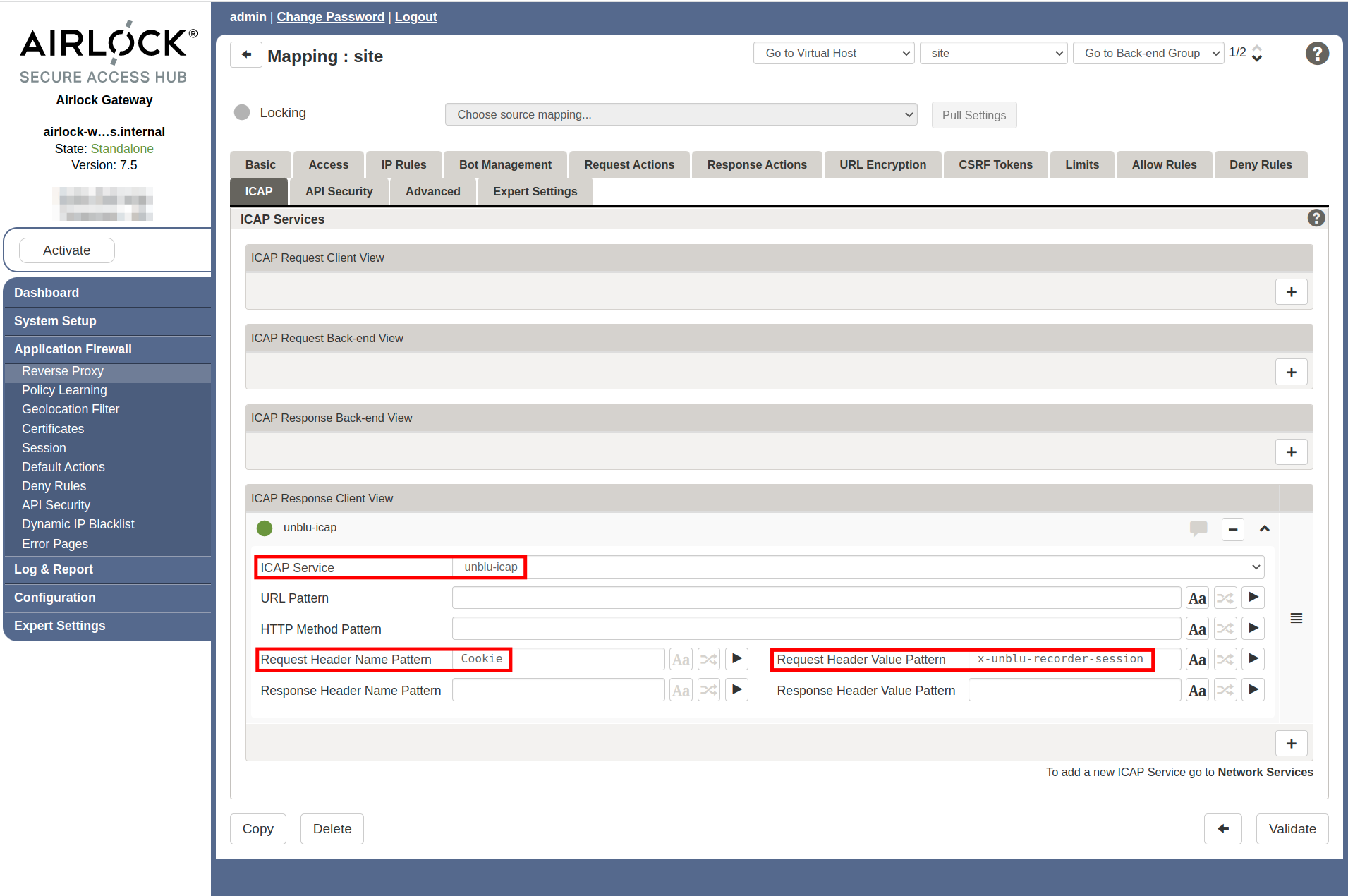Viewport: 1348px width, 896px height.
Task: Toggle Aa on Request Header Value Pattern
Action: 1197,658
